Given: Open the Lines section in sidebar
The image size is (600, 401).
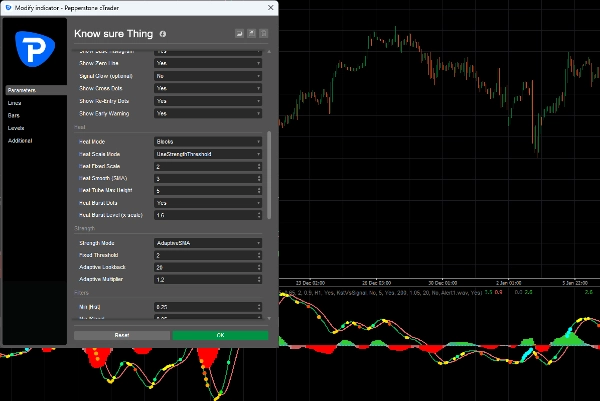Looking at the screenshot, I should click(15, 103).
